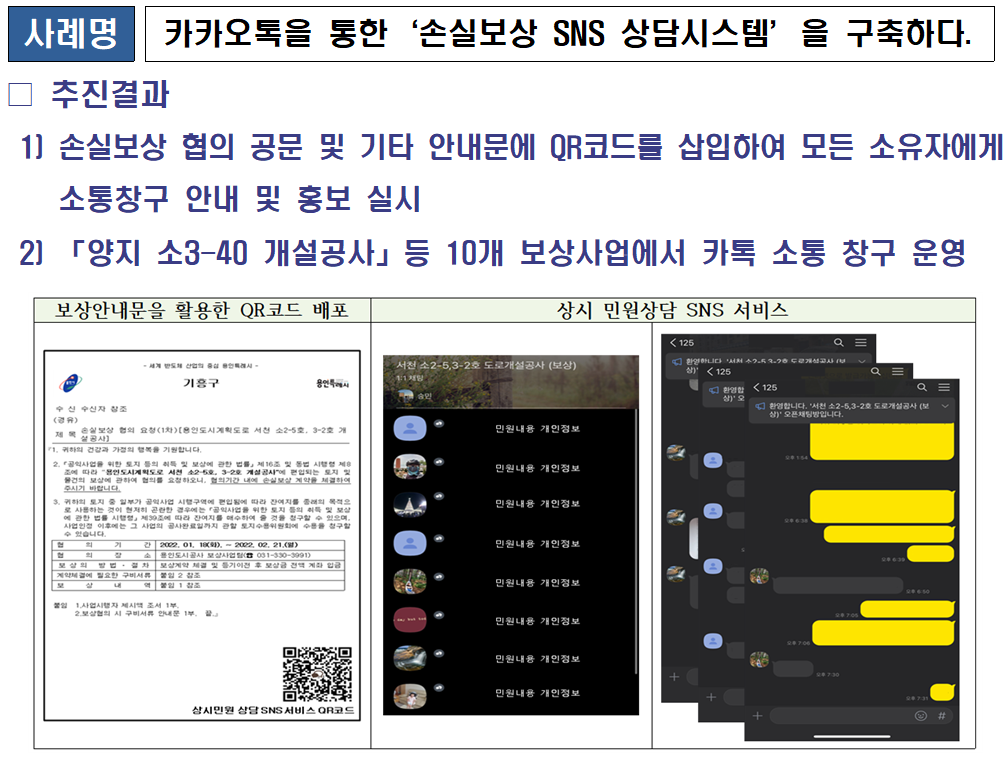Tap the back chevron on the frontmost chat screen
This screenshot has height=758, width=1006.
(756, 386)
